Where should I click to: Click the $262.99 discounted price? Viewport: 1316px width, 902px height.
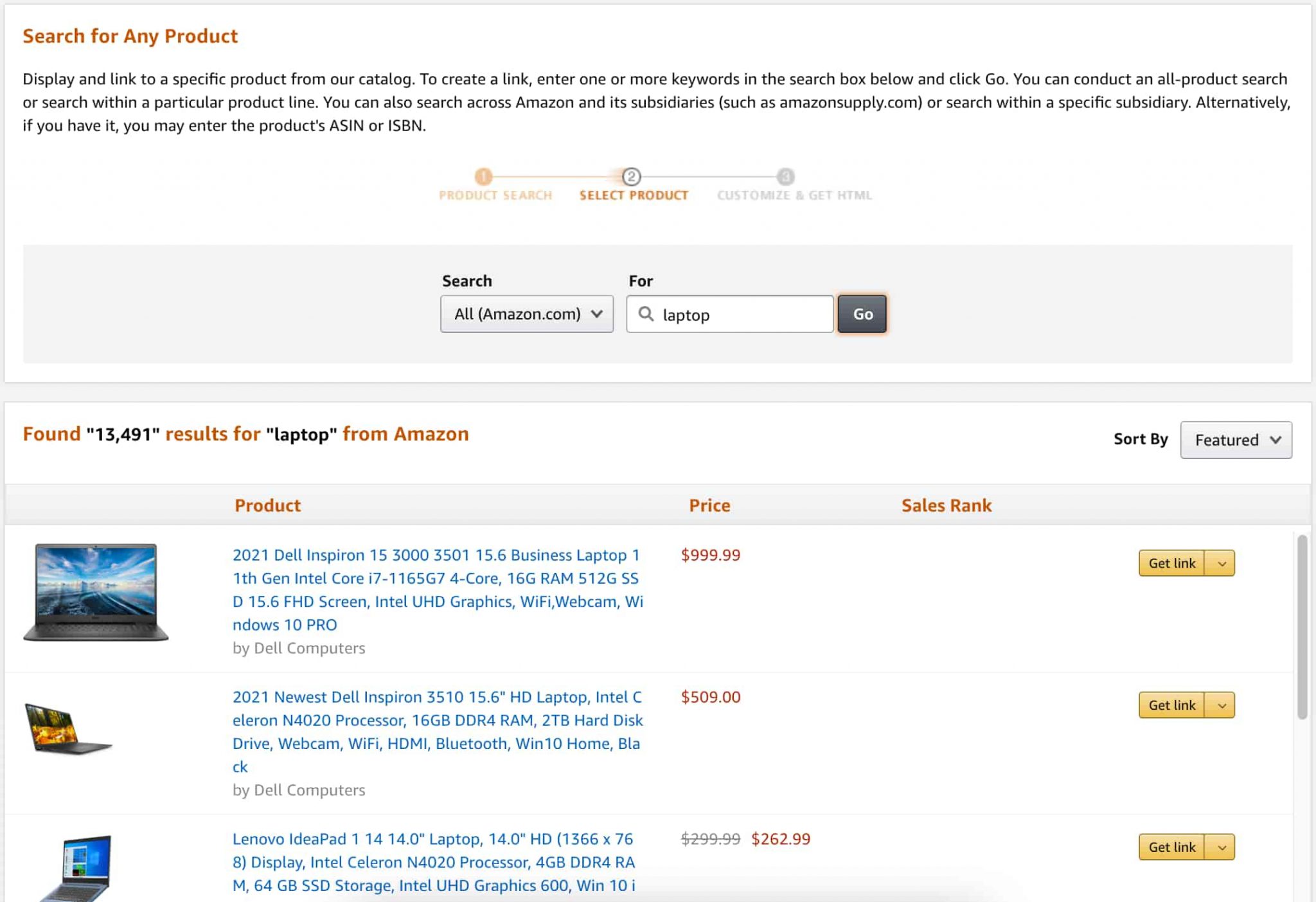(781, 839)
